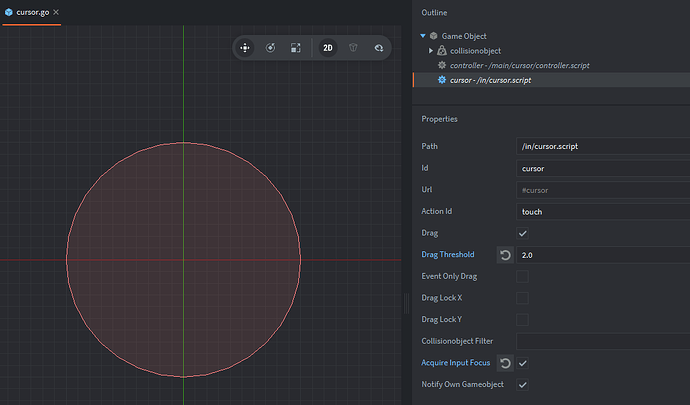Click the collisionobject shape icon
The width and height of the screenshot is (690, 405).
(x=441, y=51)
